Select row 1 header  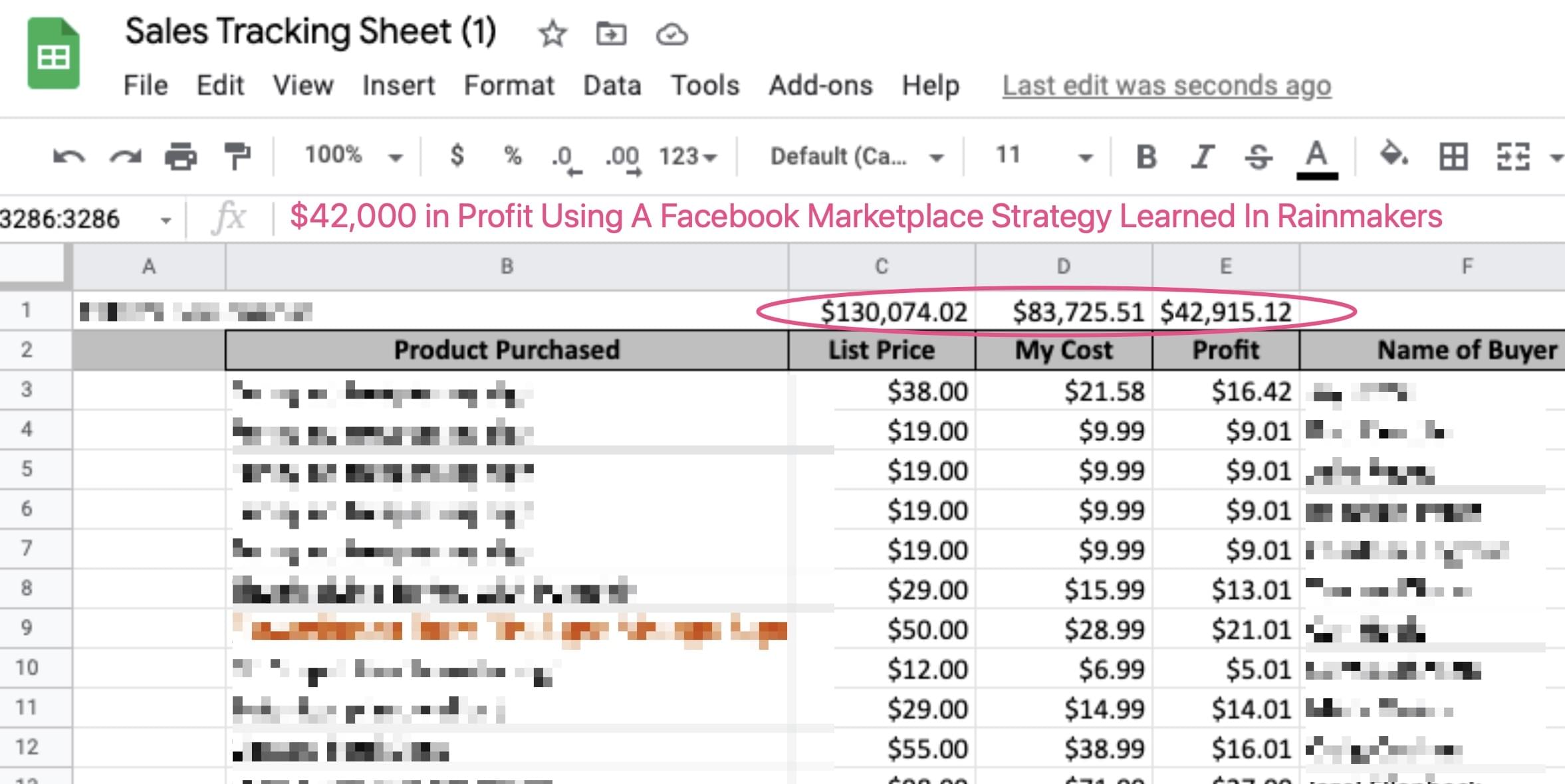[x=35, y=310]
